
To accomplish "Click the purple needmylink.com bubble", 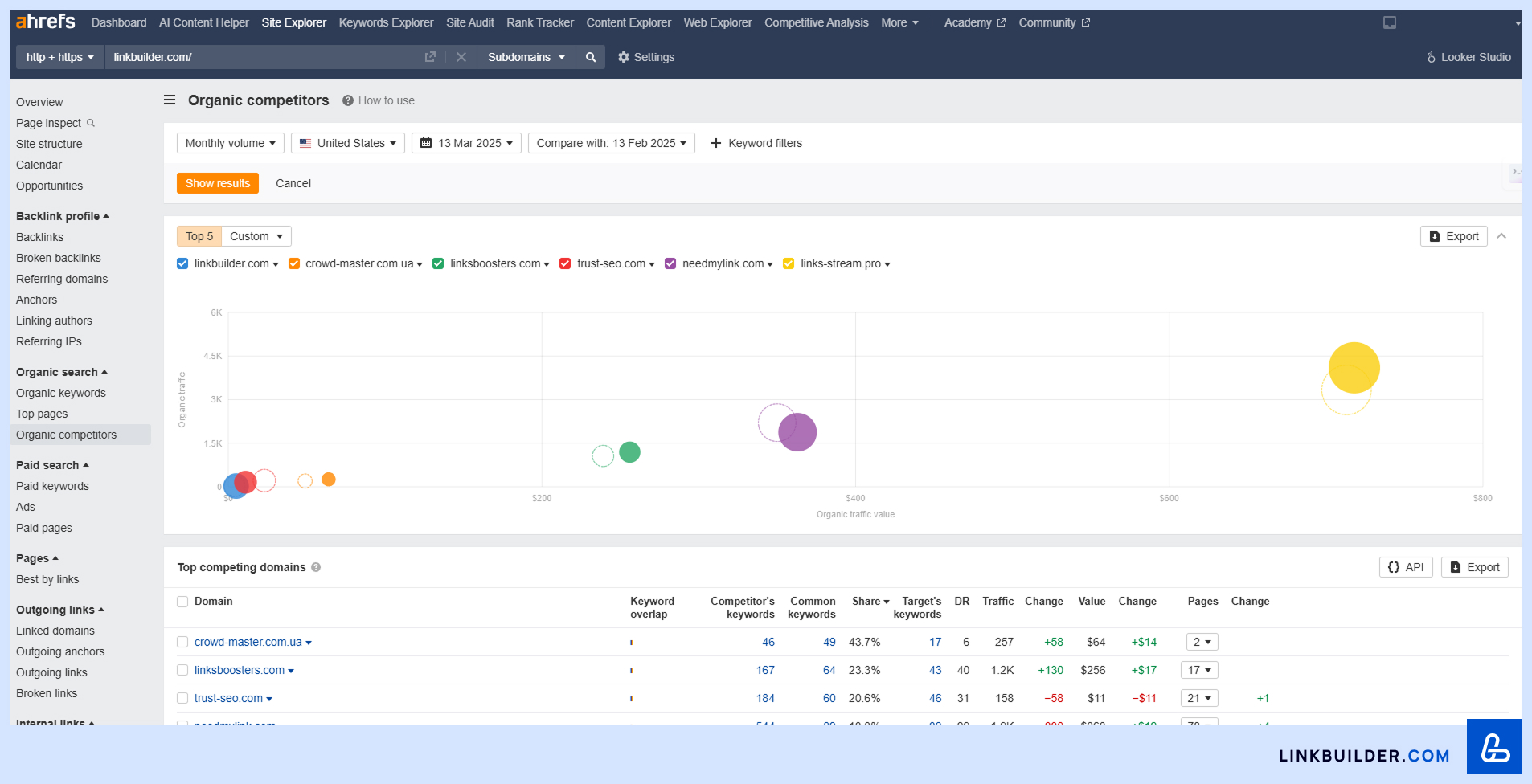I will 797,432.
